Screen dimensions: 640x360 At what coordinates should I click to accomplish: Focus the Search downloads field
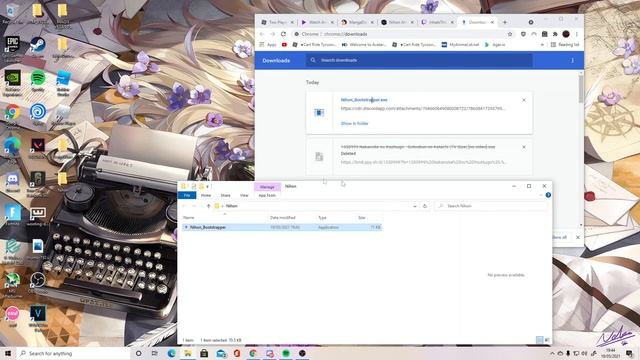pyautogui.click(x=420, y=60)
